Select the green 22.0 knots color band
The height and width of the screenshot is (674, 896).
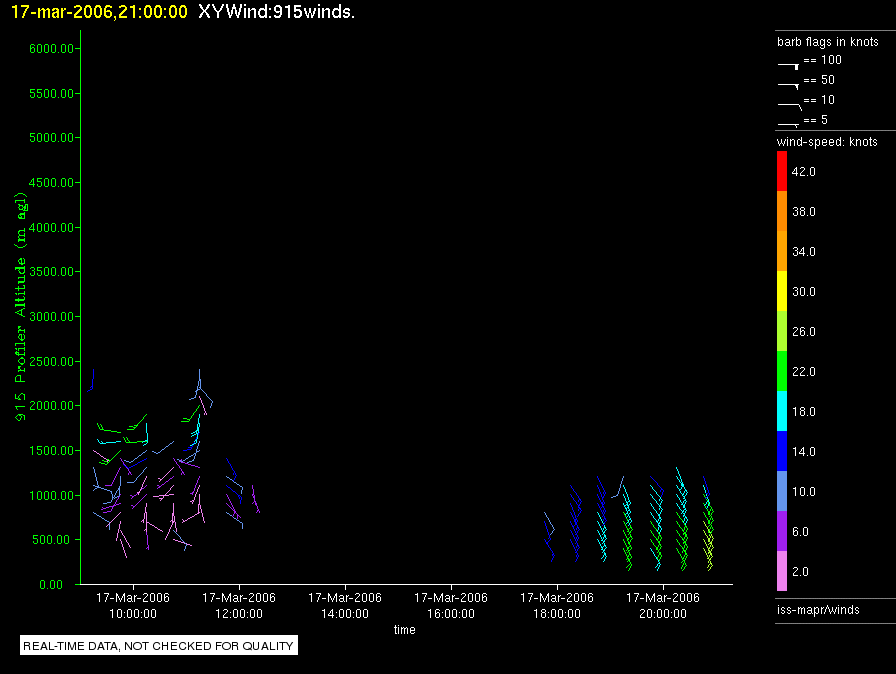coord(782,371)
